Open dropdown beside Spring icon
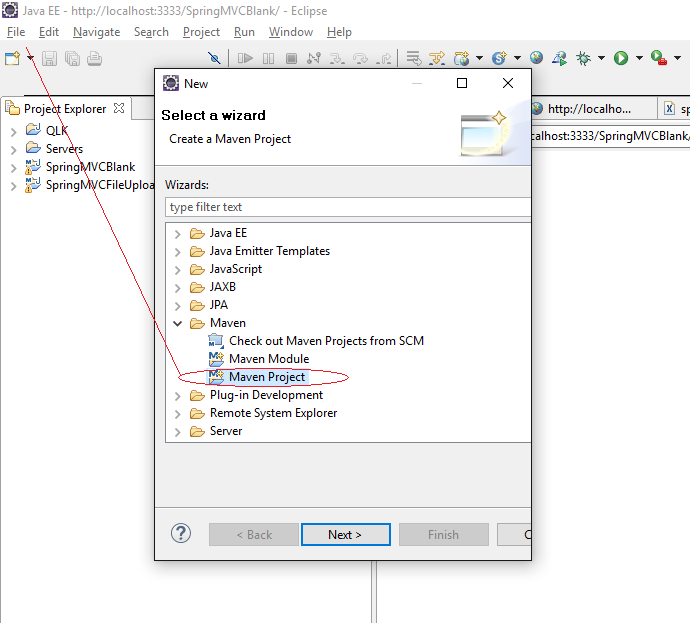 518,58
